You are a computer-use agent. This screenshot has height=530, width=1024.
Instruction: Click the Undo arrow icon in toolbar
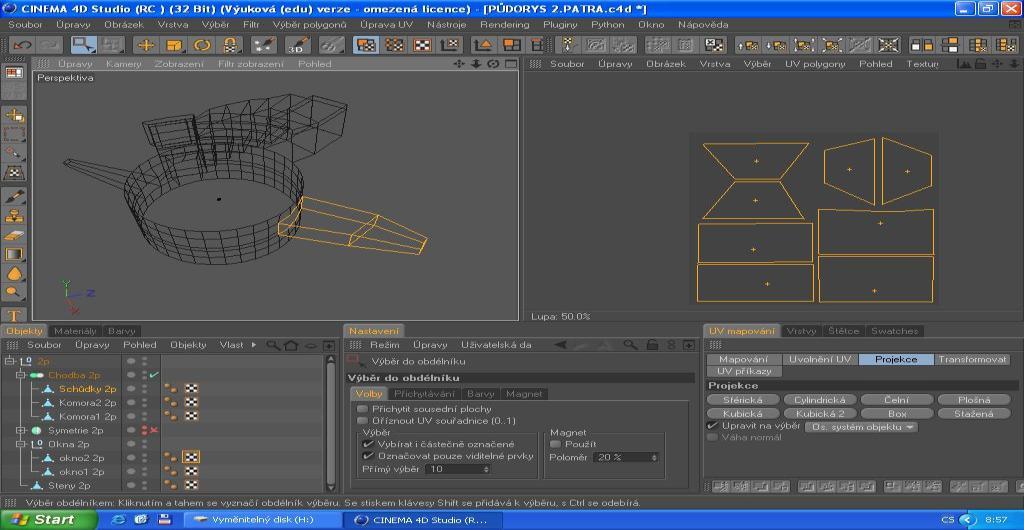tap(24, 45)
